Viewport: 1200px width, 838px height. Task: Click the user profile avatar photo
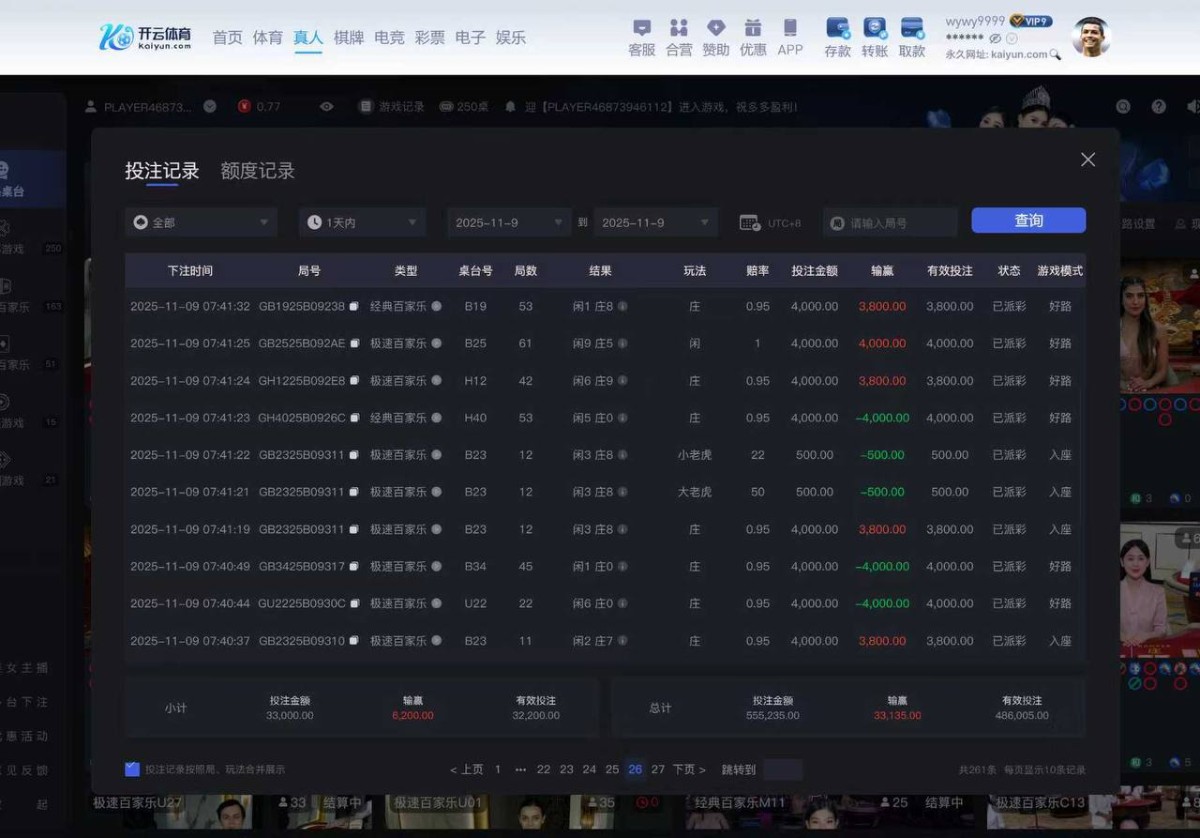(1091, 37)
